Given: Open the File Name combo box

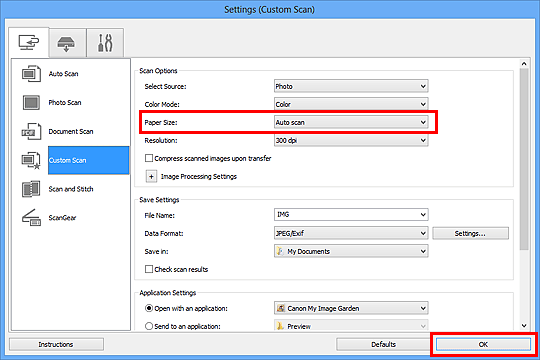Looking at the screenshot, I should click(x=351, y=215).
